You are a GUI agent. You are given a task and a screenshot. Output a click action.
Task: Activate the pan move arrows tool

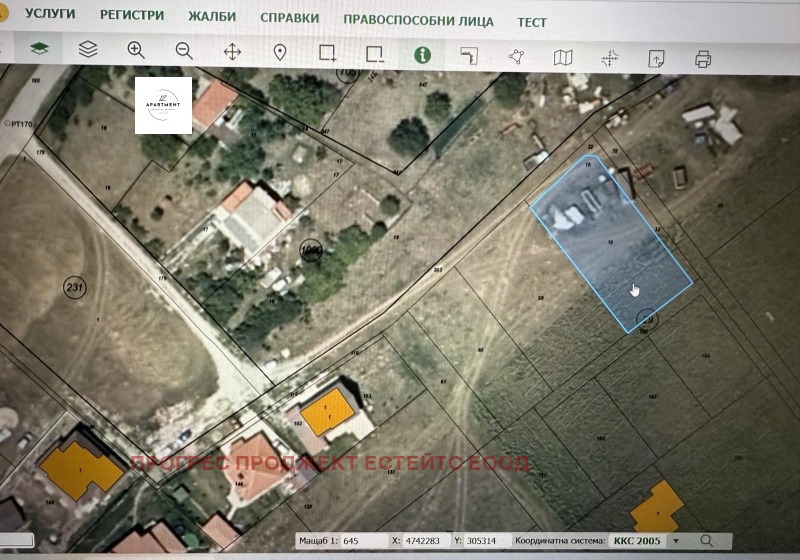(232, 51)
